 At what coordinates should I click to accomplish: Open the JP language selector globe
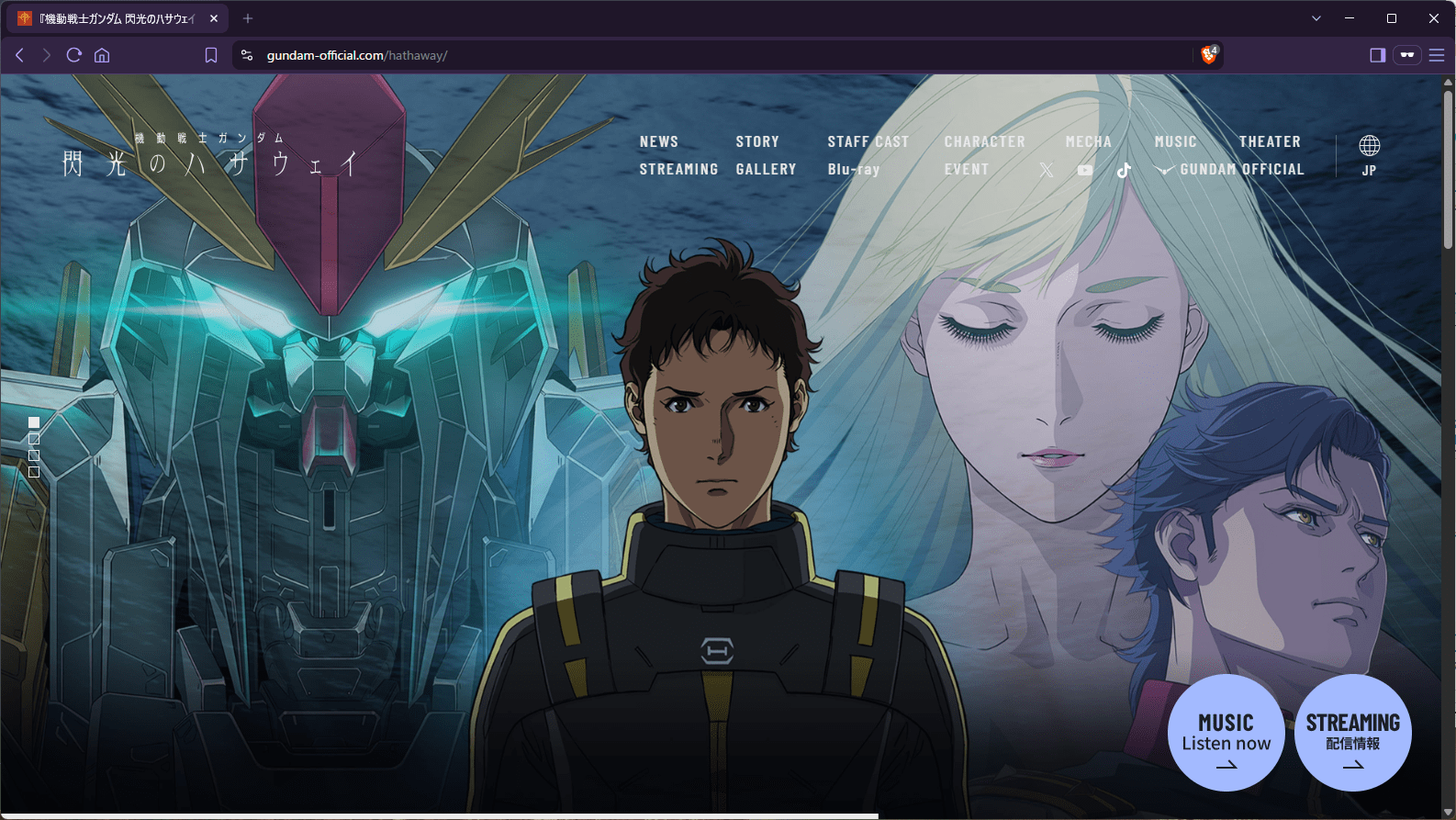[1369, 155]
